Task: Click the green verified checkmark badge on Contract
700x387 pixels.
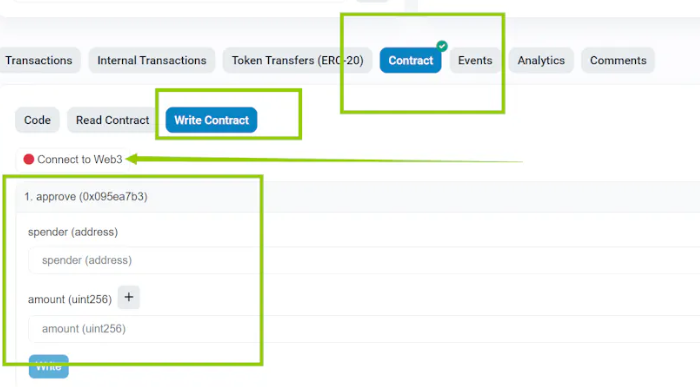Action: coord(442,46)
